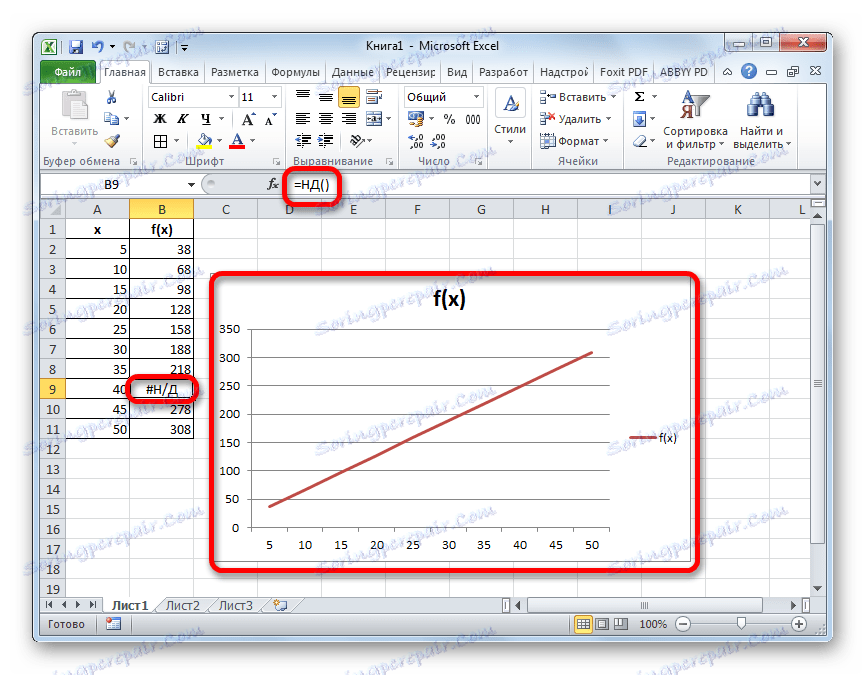Toggle italic formatting (К)

pyautogui.click(x=181, y=118)
